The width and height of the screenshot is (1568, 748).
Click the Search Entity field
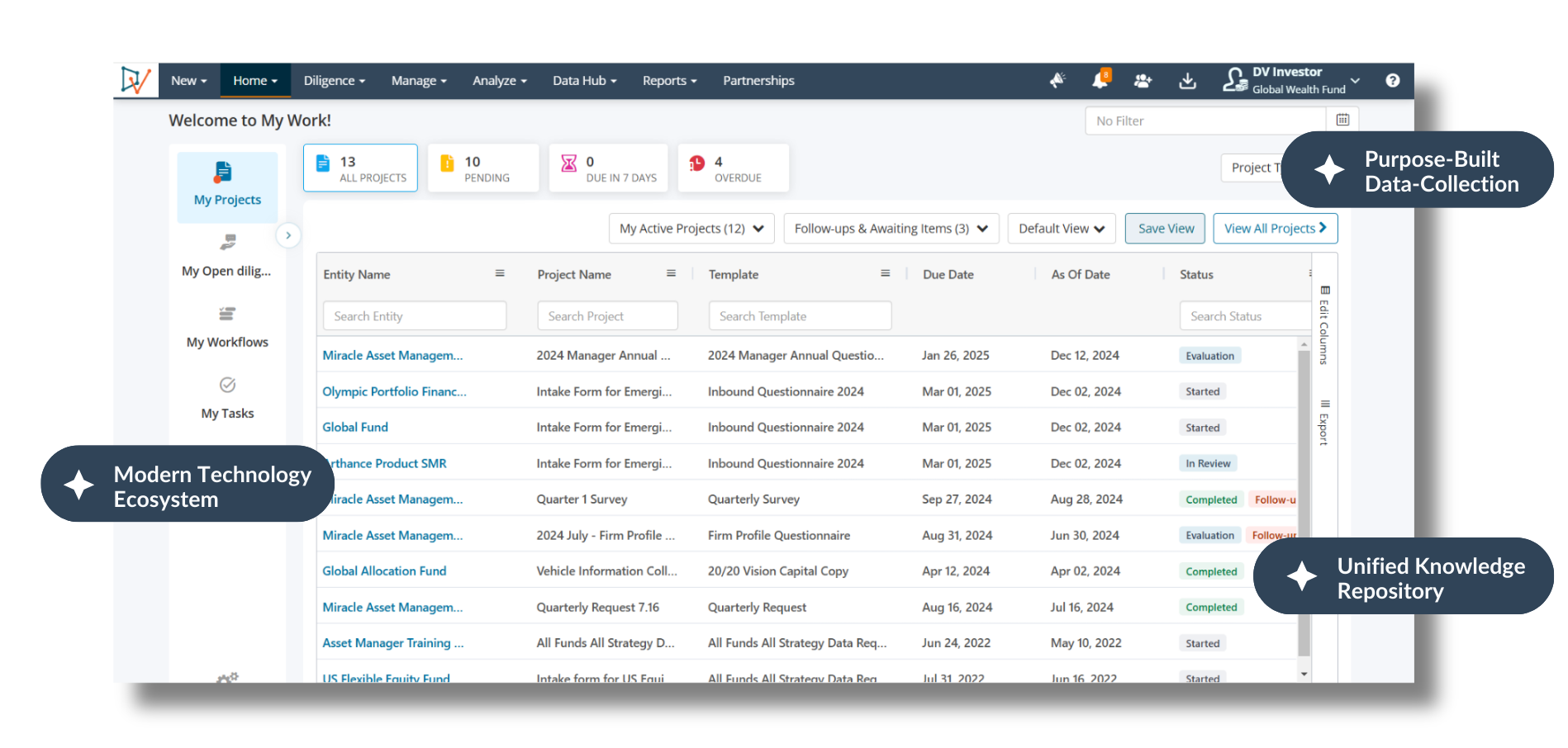tap(415, 316)
